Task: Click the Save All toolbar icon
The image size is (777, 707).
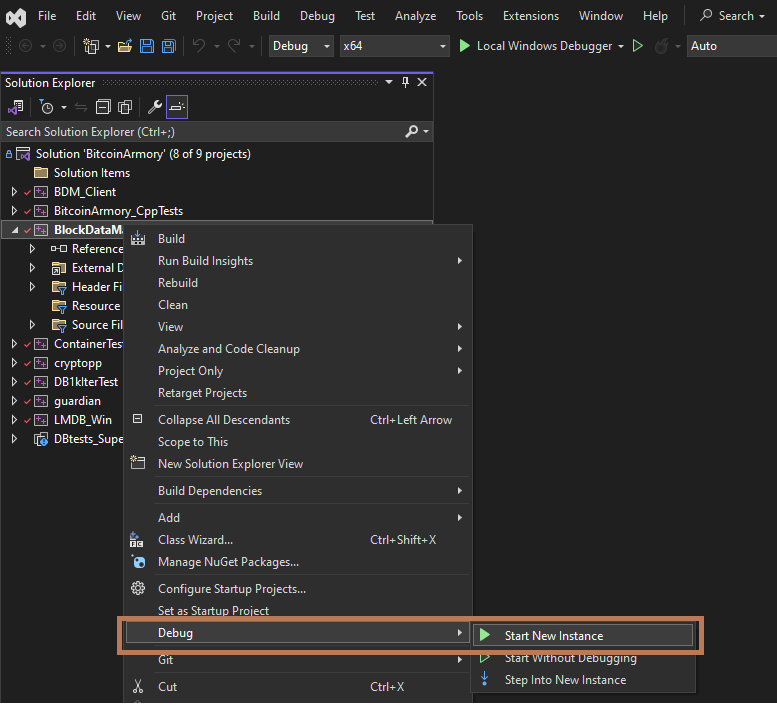Action: pyautogui.click(x=169, y=46)
